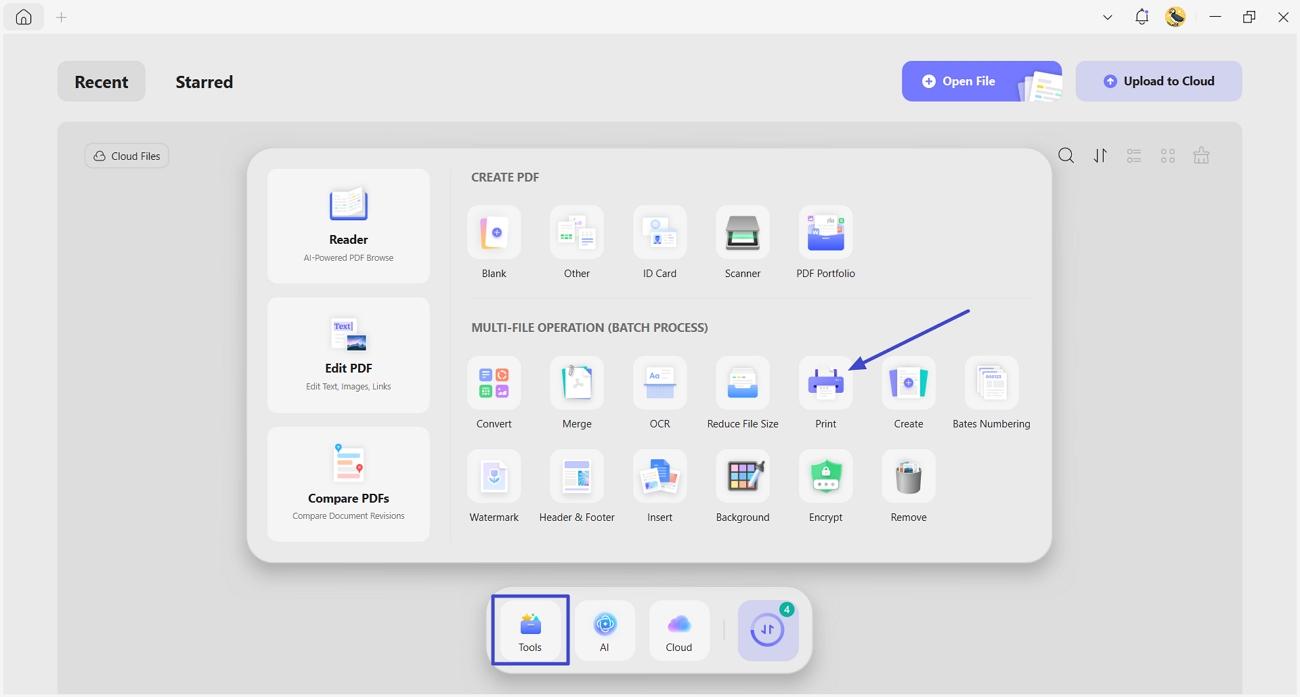Switch to list view layout
The width and height of the screenshot is (1300, 697).
tap(1134, 156)
